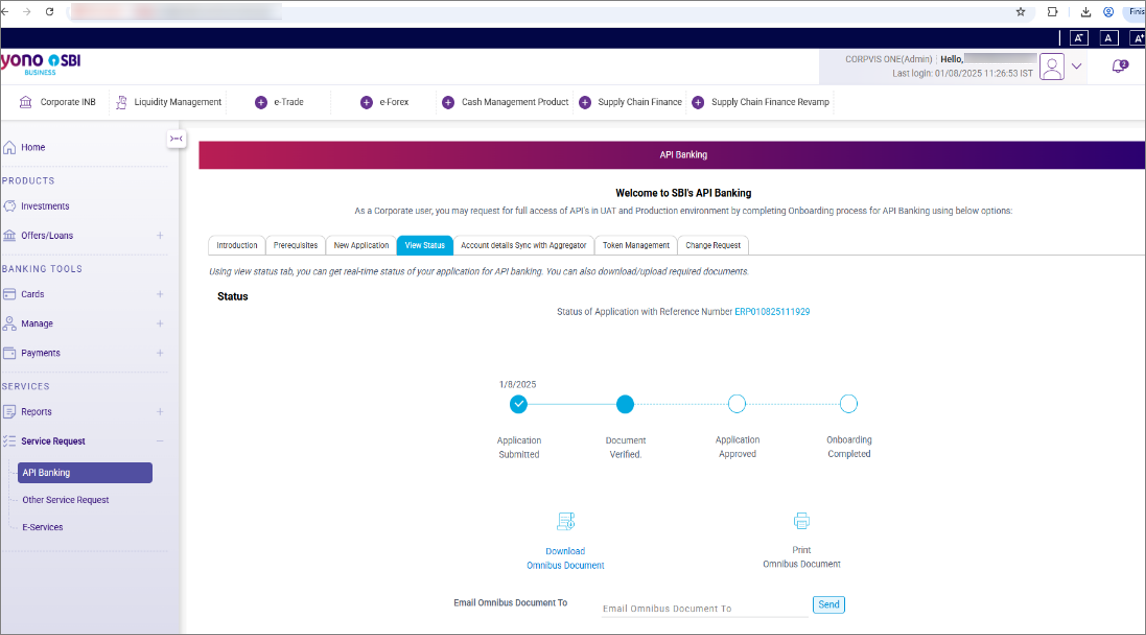Expand e-Trade plus icon
Screen dimensions: 1146x635
click(261, 103)
